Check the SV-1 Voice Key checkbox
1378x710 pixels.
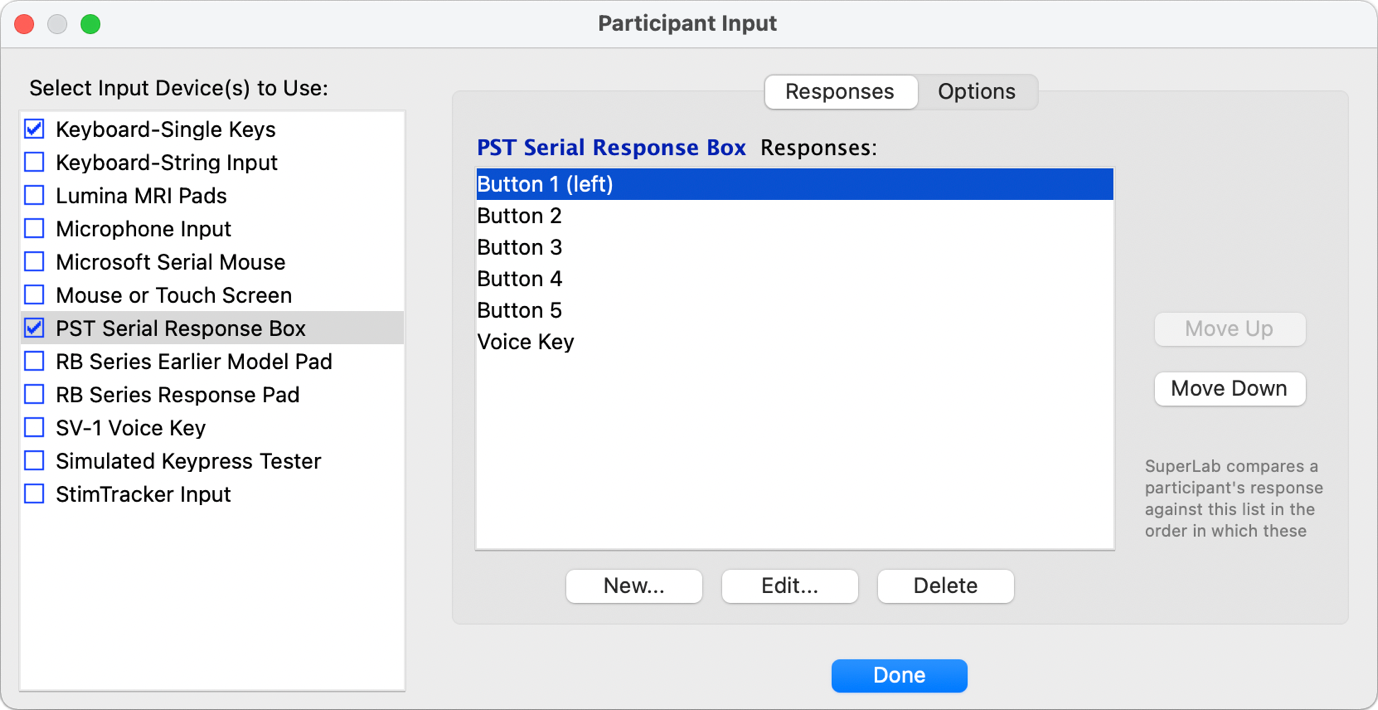point(35,428)
